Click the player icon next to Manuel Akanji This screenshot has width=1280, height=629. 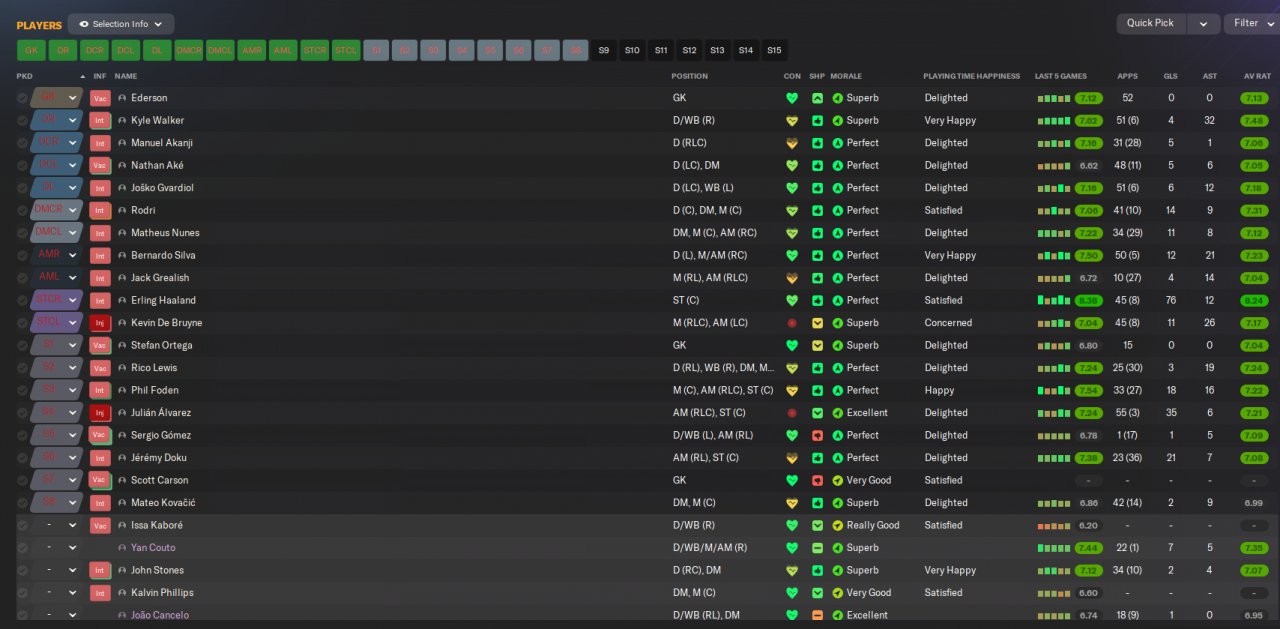click(122, 143)
